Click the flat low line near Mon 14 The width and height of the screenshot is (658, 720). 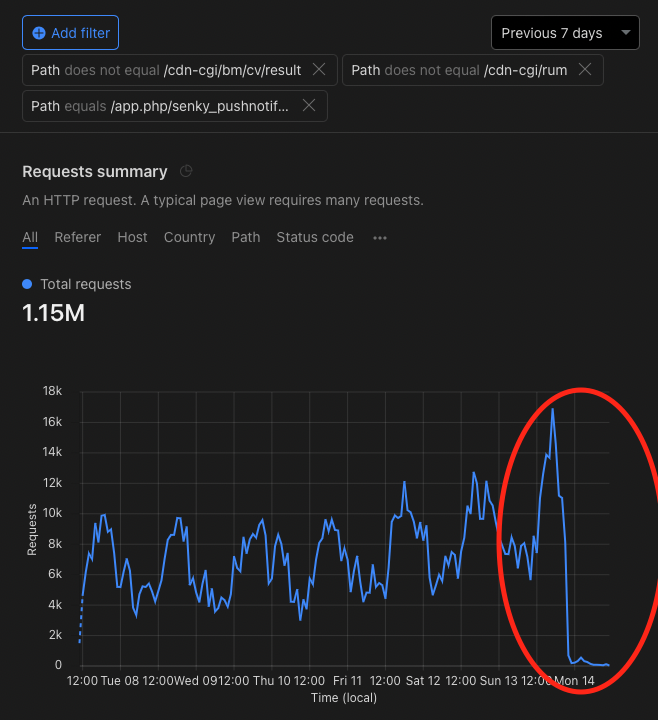point(590,662)
